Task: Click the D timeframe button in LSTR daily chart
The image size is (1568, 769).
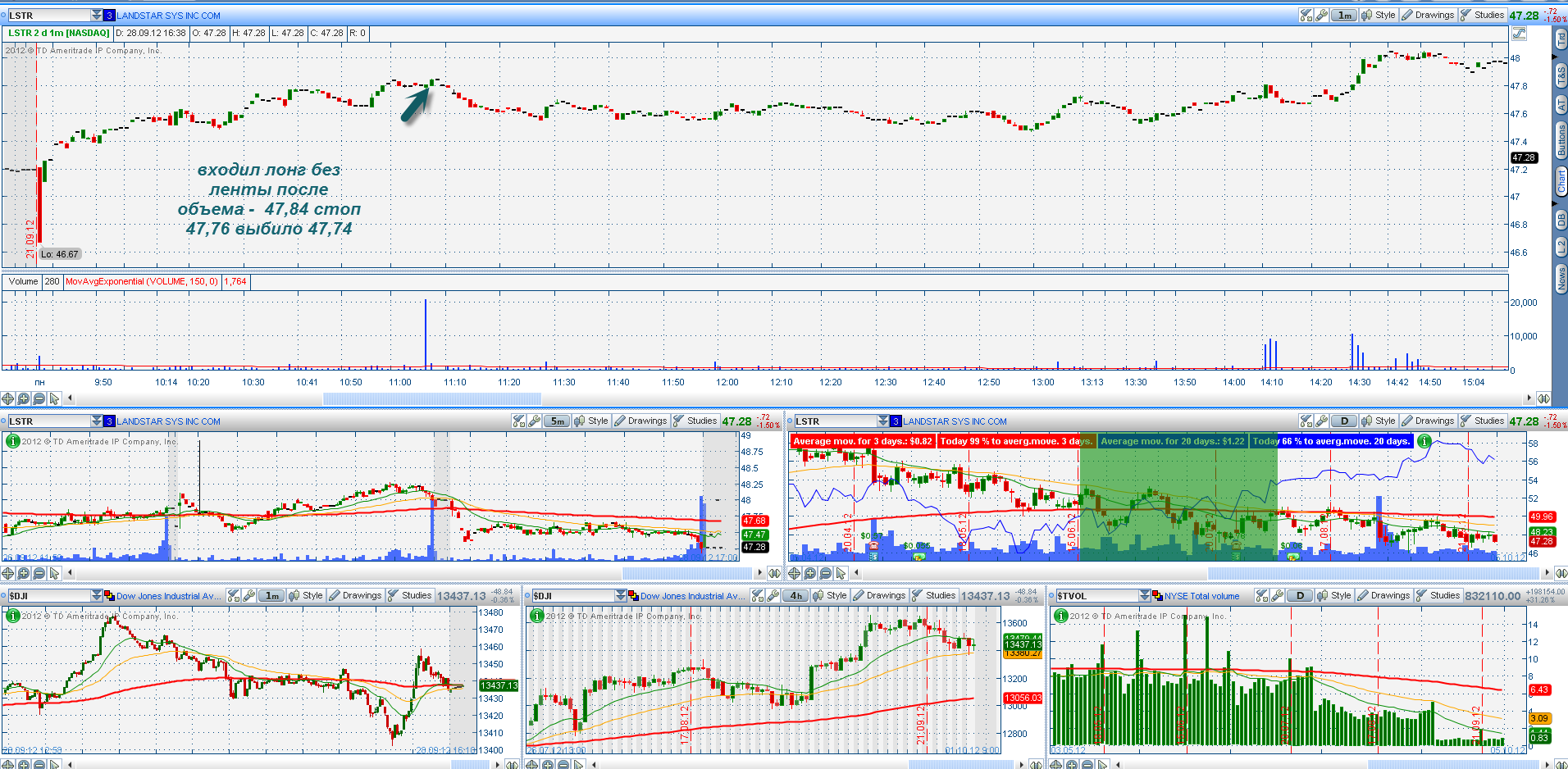Action: point(1344,421)
